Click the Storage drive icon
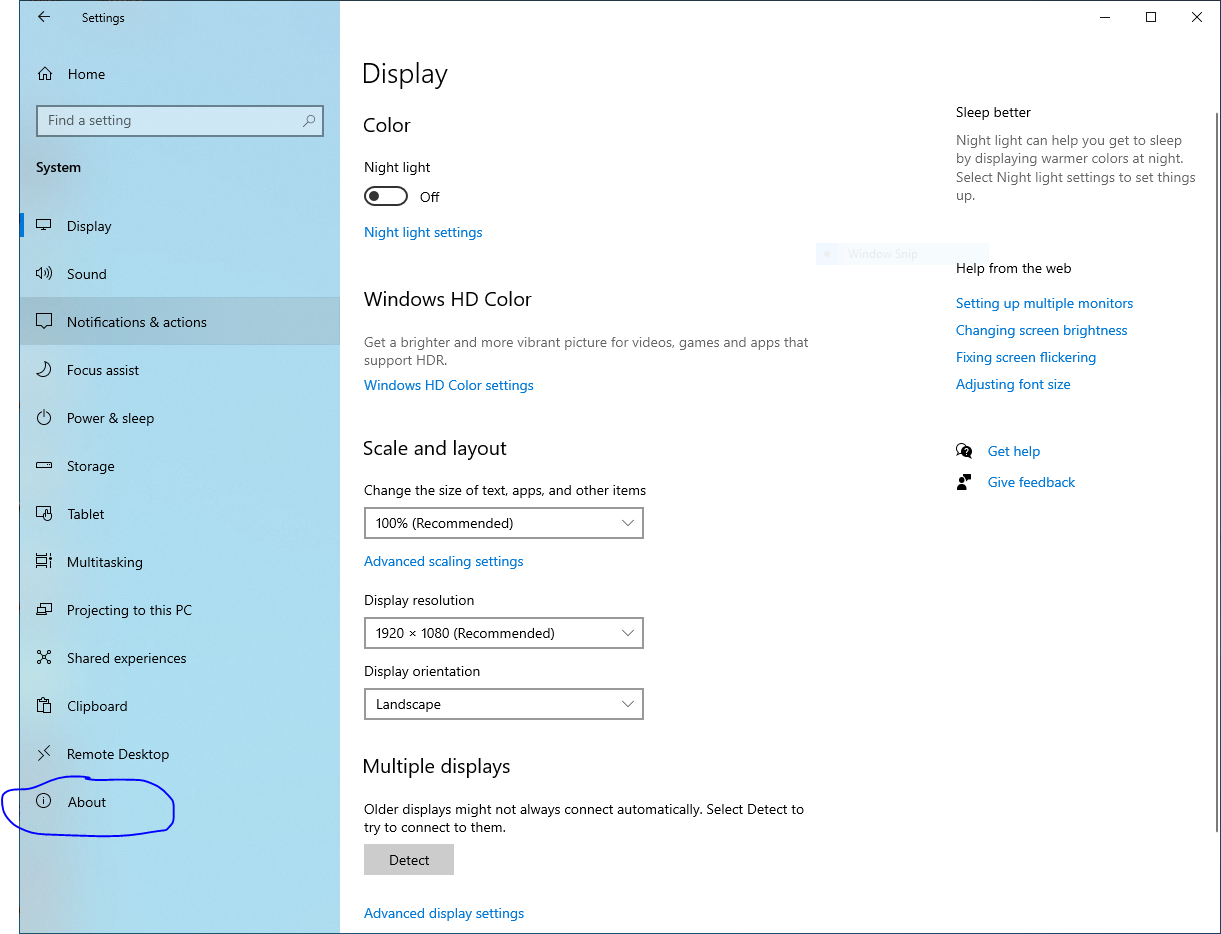1221x934 pixels. (44, 466)
